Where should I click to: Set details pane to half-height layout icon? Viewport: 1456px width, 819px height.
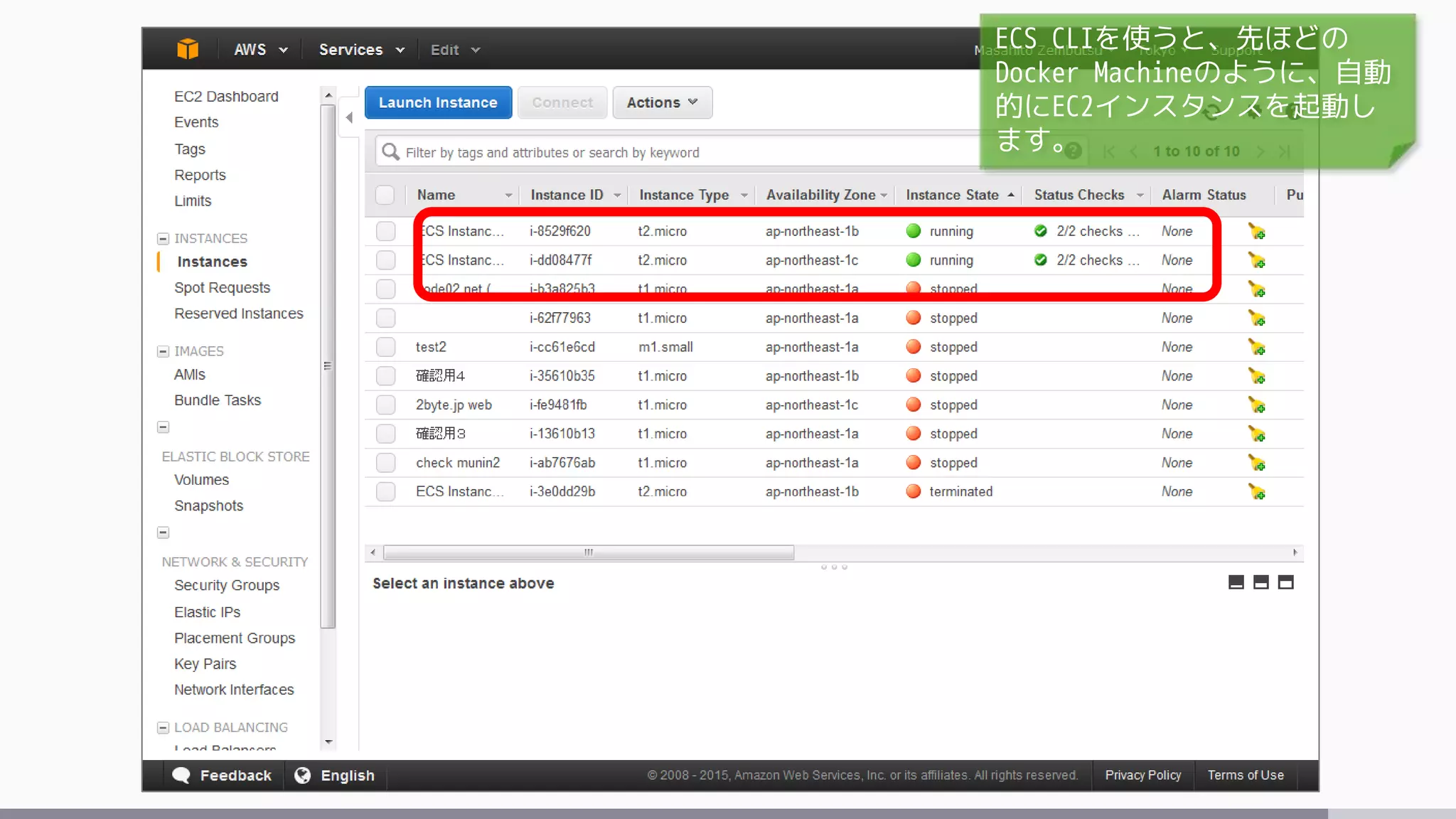point(1261,582)
